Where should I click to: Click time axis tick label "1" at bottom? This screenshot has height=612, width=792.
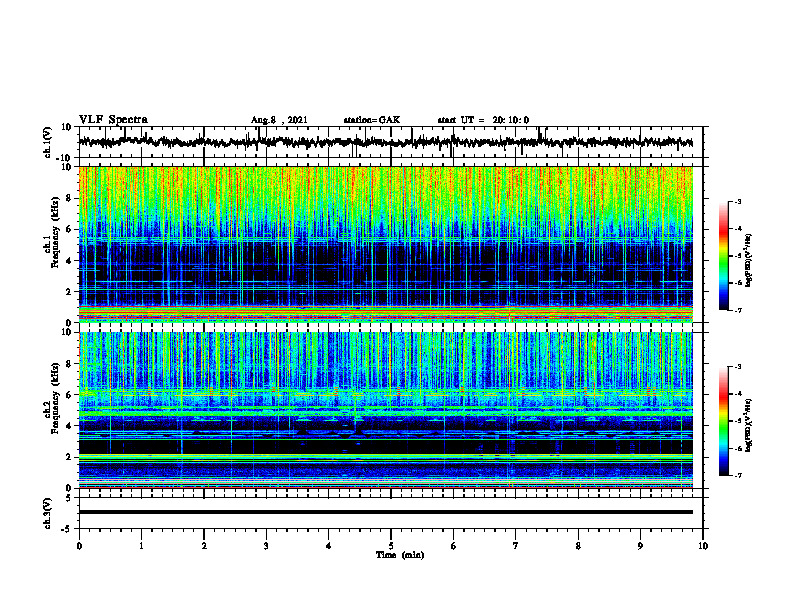point(141,546)
